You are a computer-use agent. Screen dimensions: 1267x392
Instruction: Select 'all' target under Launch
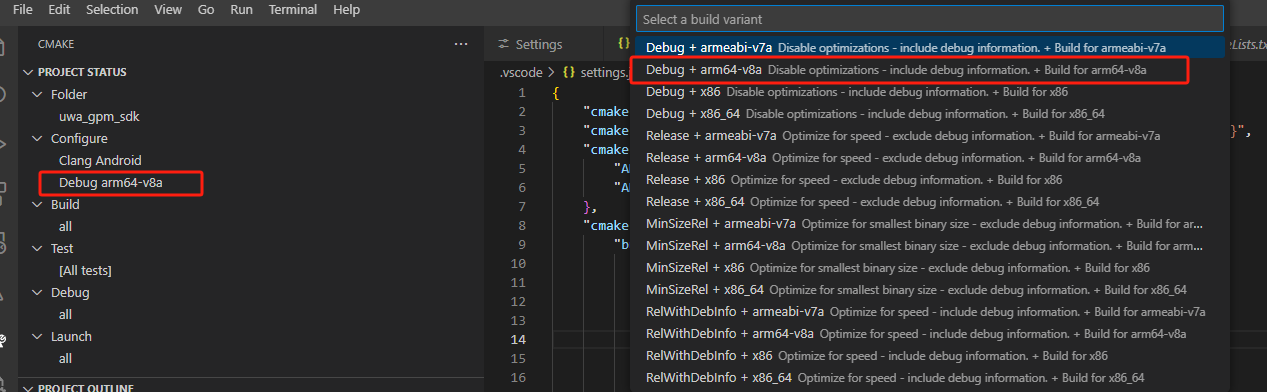(x=66, y=358)
